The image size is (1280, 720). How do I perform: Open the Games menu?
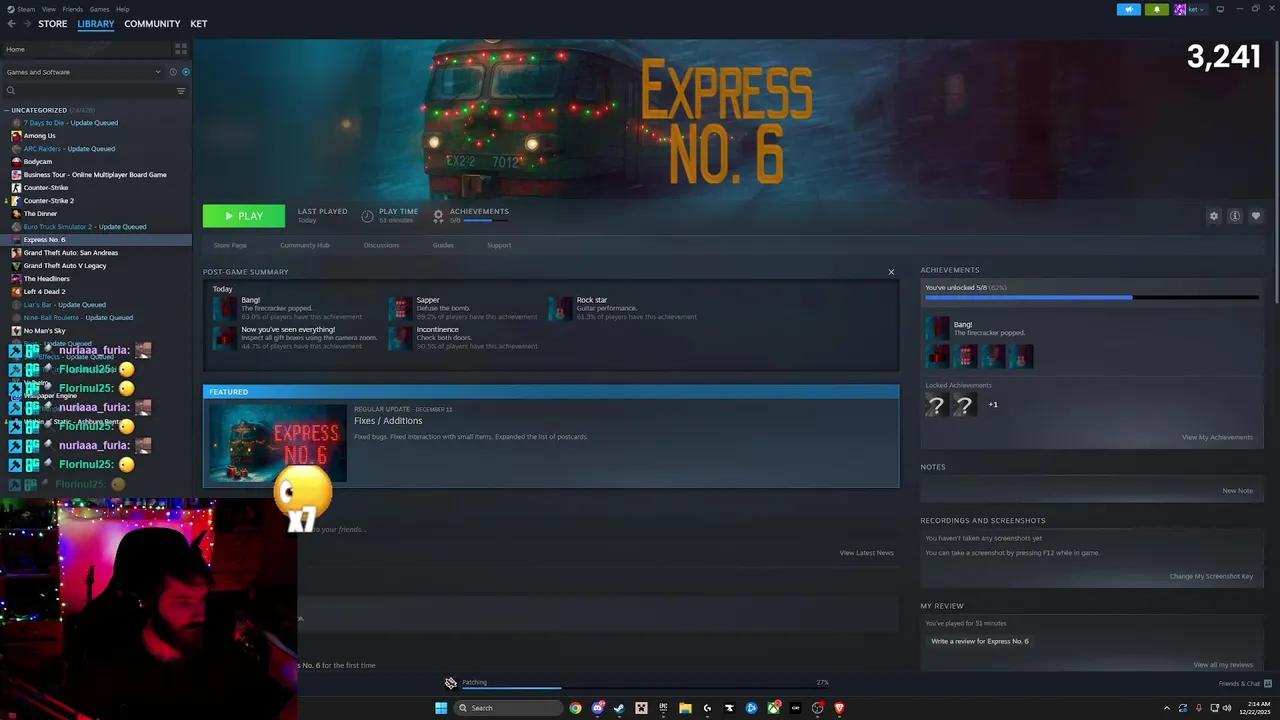(99, 9)
